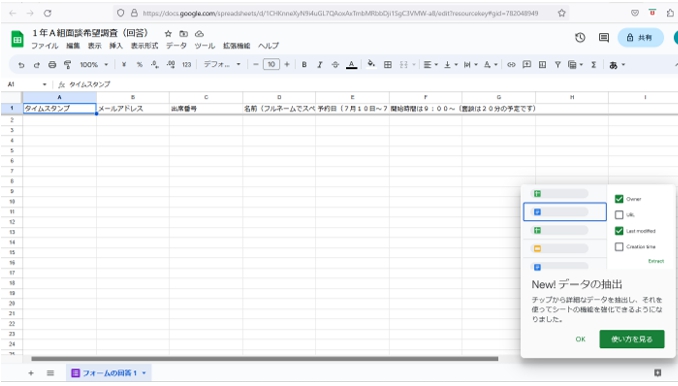This screenshot has height=386, width=678.
Task: Uncheck the Last modified checkbox
Action: (x=619, y=231)
